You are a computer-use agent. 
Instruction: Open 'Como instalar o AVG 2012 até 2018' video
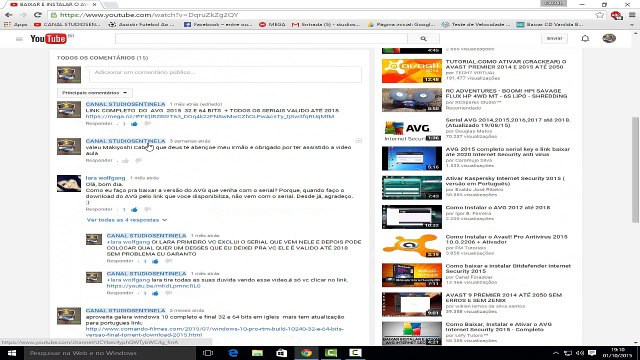point(498,208)
